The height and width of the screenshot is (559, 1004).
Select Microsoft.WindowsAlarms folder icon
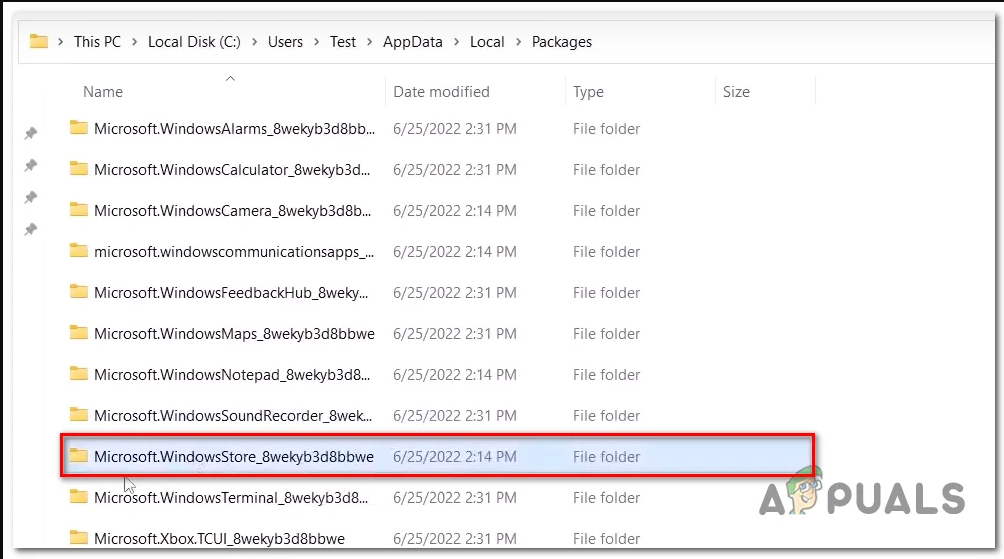tap(79, 127)
